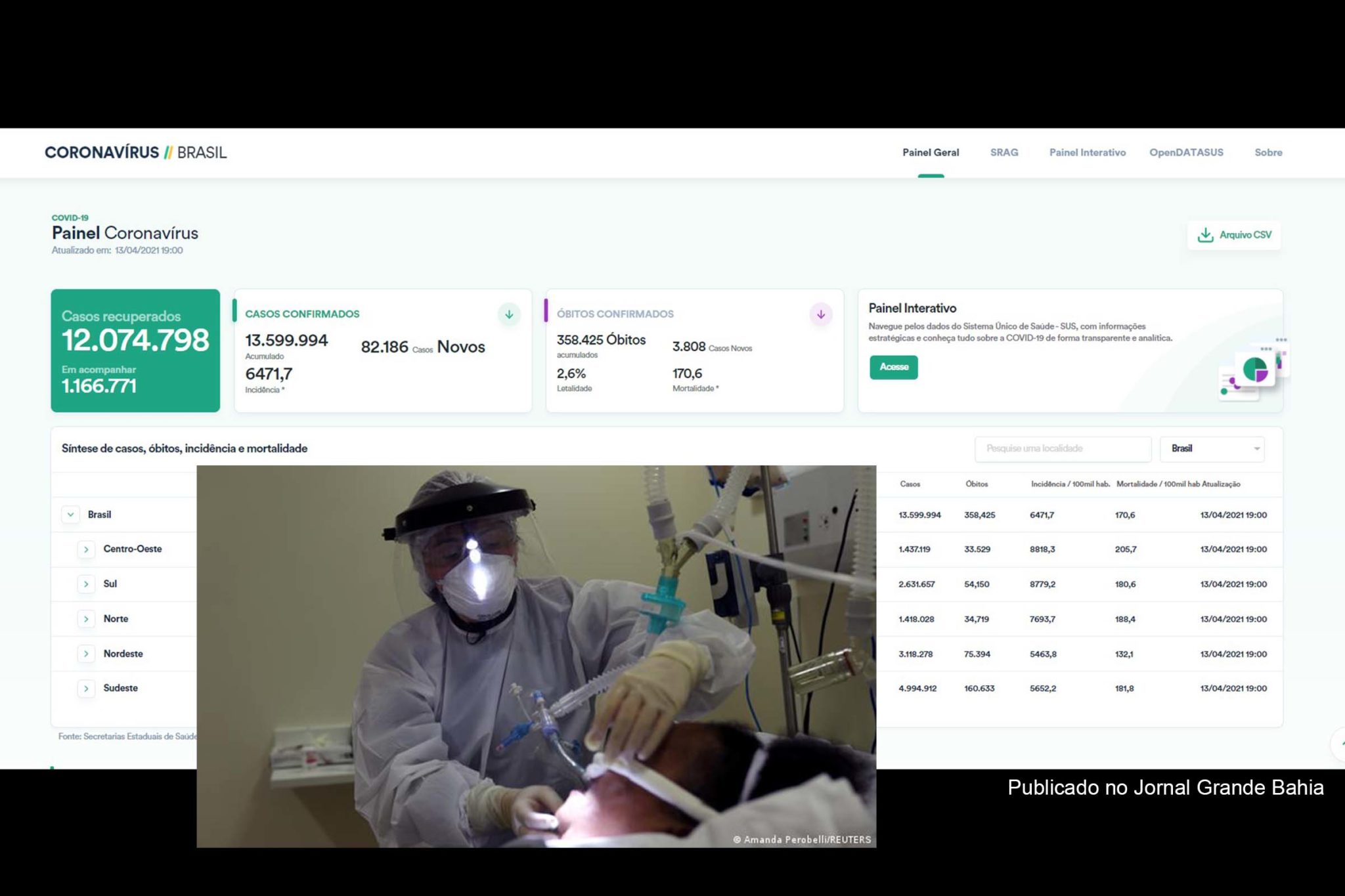Go to the OpenDATASUS tab
Screen dimensions: 1345x896
click(1186, 152)
